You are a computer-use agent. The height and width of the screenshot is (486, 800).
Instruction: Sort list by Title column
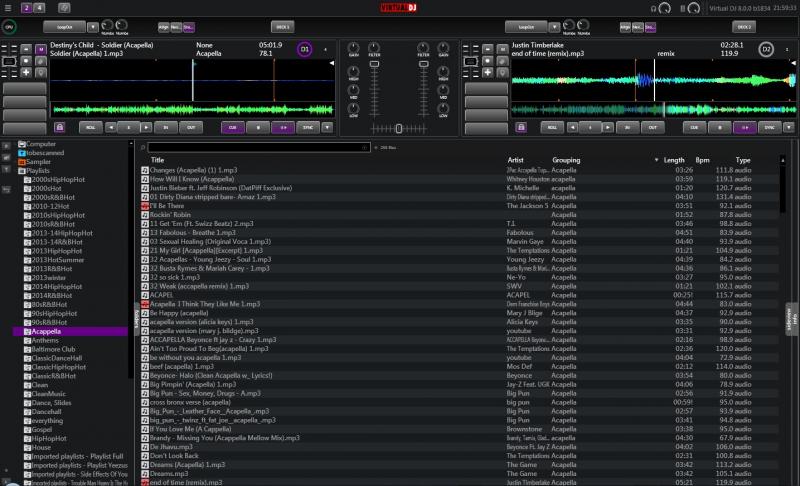pyautogui.click(x=157, y=160)
